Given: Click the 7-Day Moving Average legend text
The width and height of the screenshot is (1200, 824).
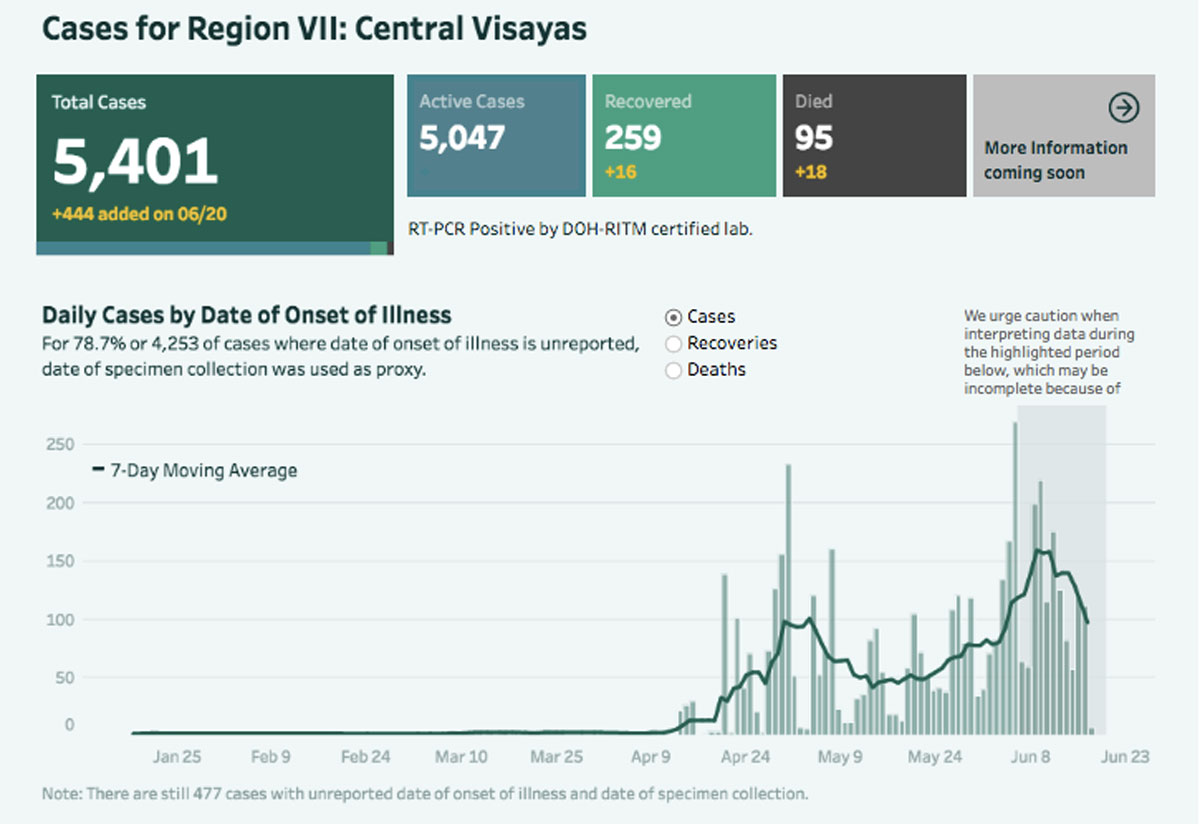Looking at the screenshot, I should 203,470.
